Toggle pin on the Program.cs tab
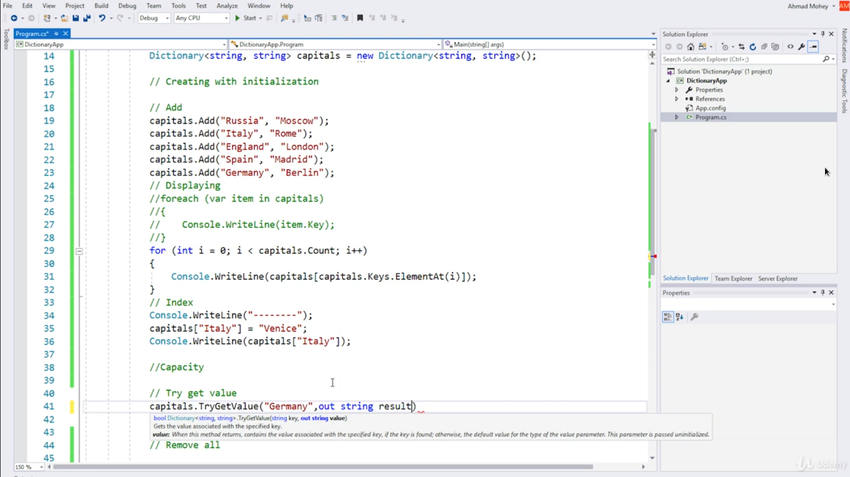The height and width of the screenshot is (477, 850). pos(56,34)
